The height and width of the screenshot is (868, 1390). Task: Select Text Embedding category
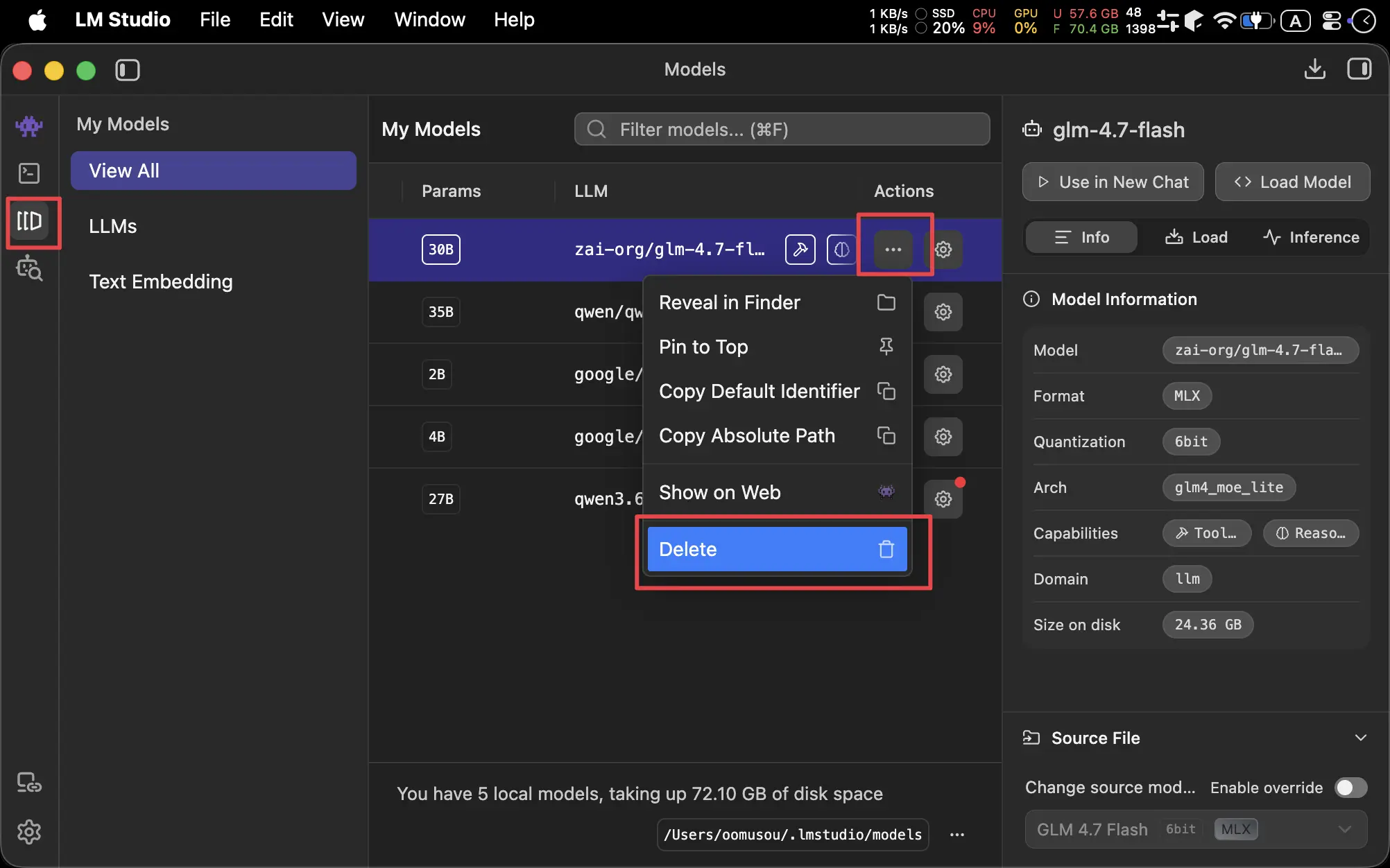pos(214,281)
